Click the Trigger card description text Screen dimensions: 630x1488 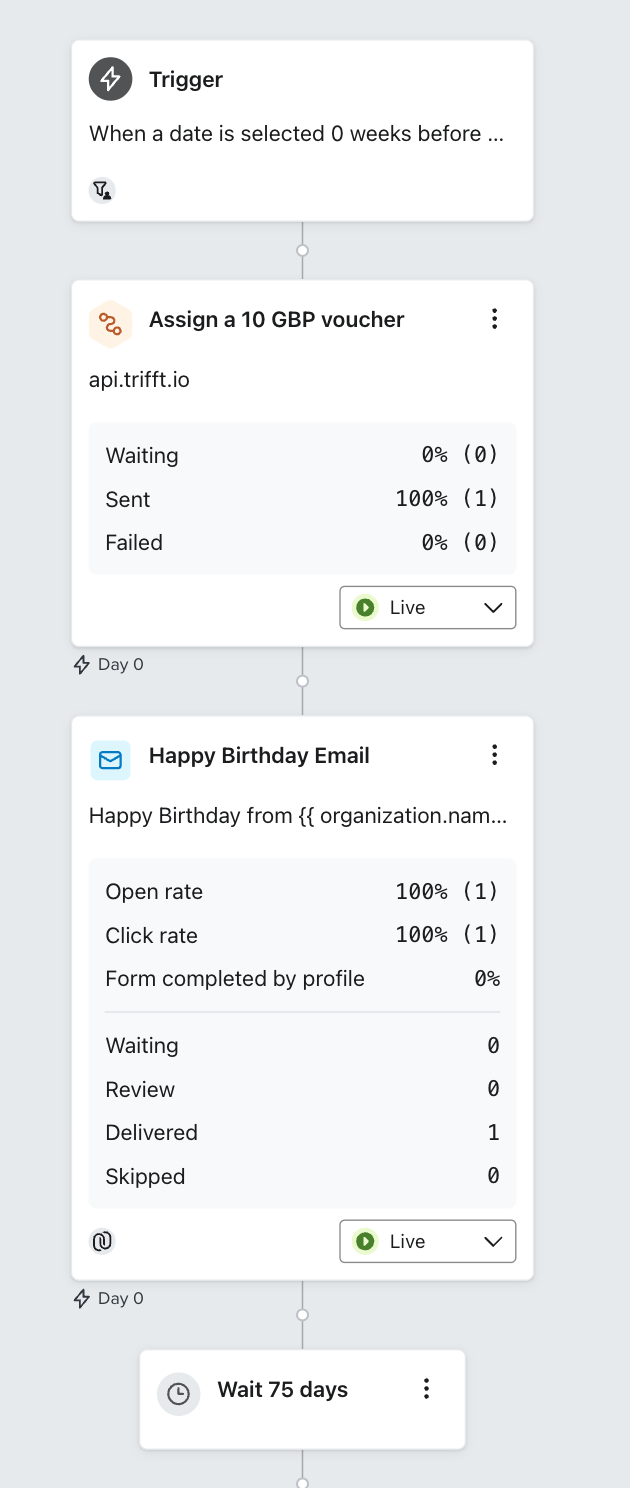(296, 134)
